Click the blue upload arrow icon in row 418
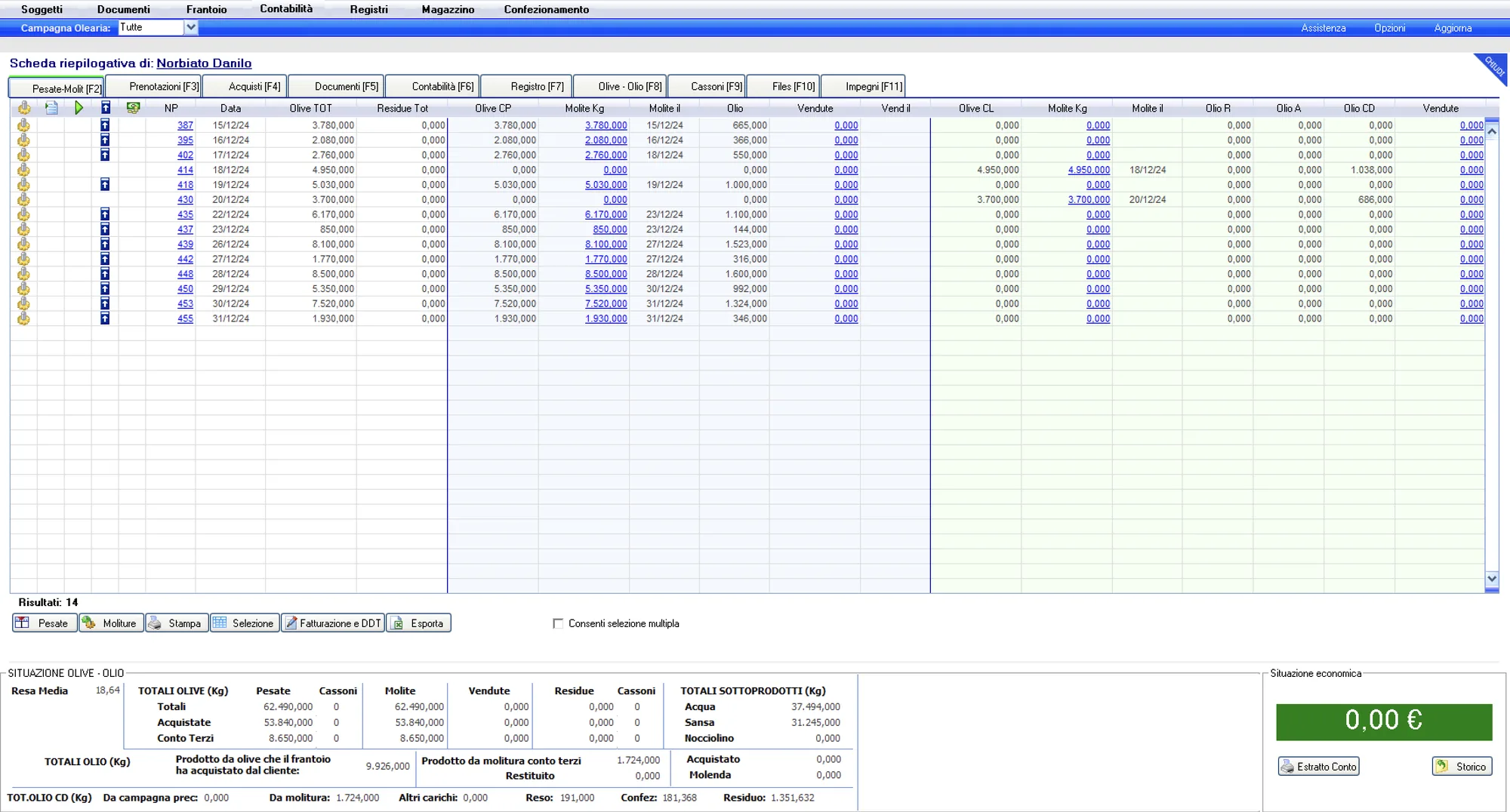Viewport: 1510px width, 812px height. 105,185
